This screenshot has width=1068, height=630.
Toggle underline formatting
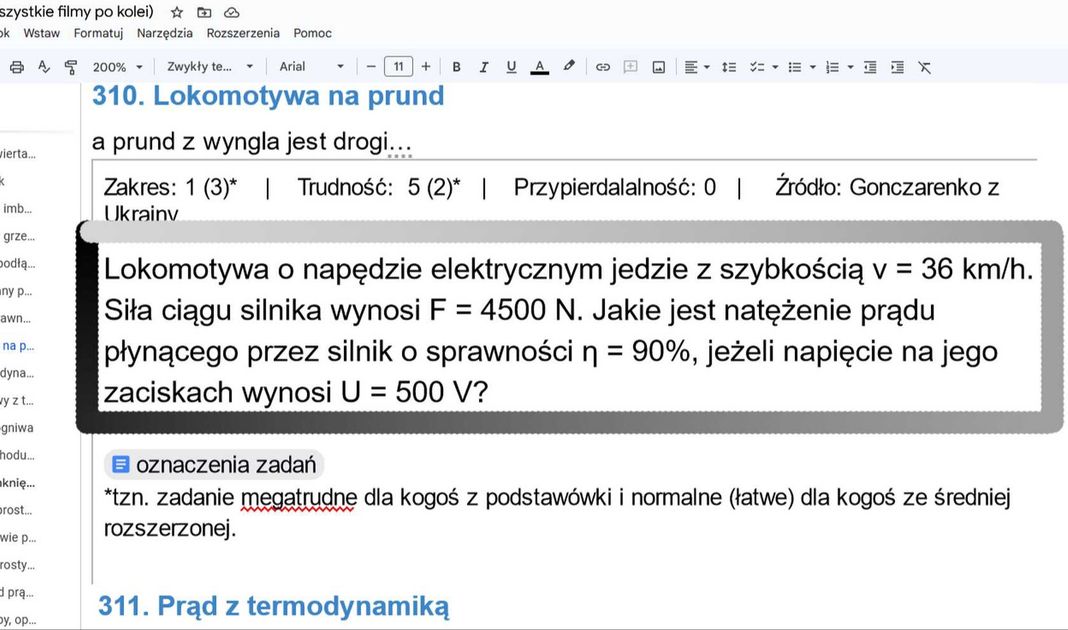pyautogui.click(x=511, y=67)
